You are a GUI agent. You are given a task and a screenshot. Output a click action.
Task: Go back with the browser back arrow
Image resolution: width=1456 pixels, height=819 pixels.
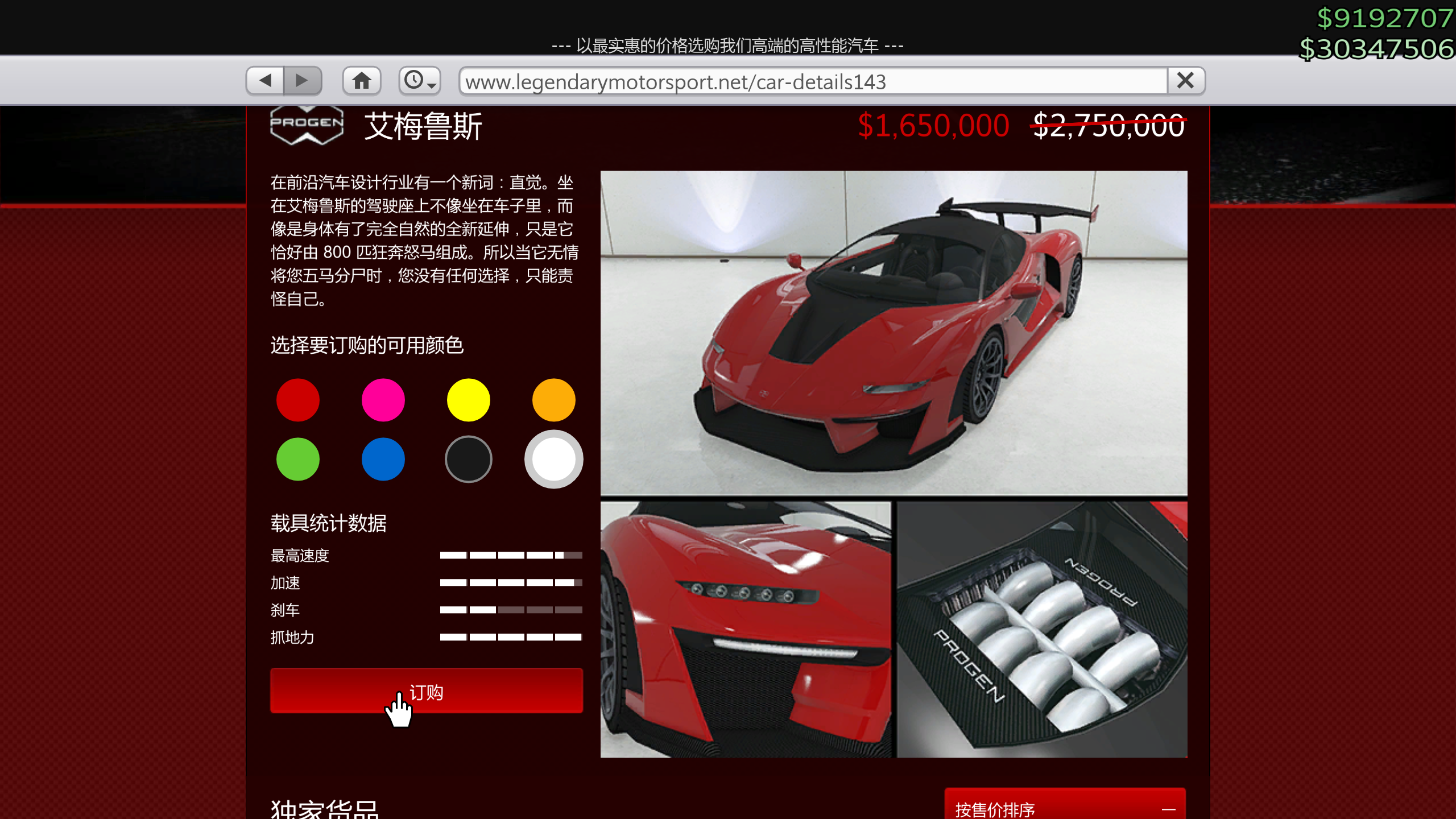tap(265, 80)
